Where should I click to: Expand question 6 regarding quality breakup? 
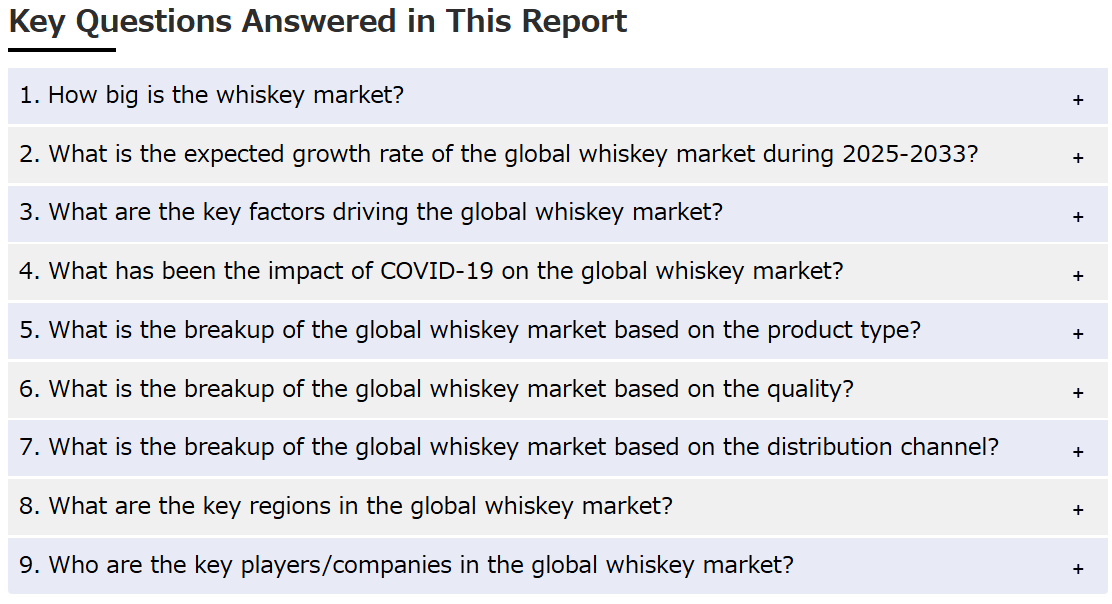[557, 389]
